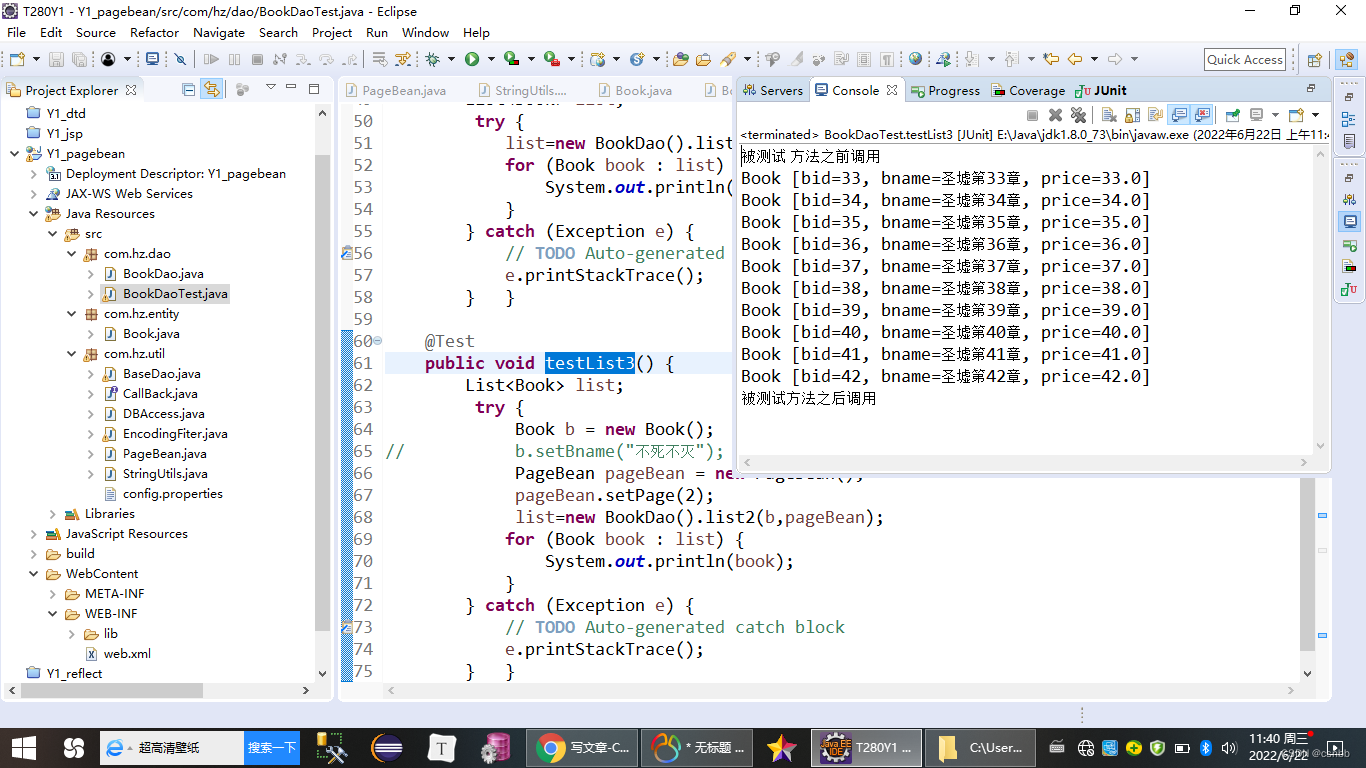Select config.properties file in tree
Image resolution: width=1366 pixels, height=768 pixels.
click(x=172, y=494)
